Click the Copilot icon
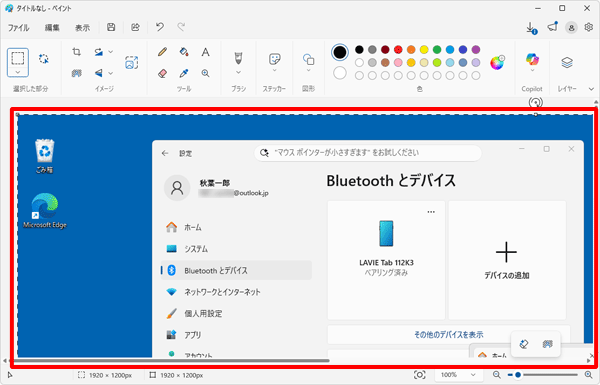The image size is (600, 385). pyautogui.click(x=532, y=59)
